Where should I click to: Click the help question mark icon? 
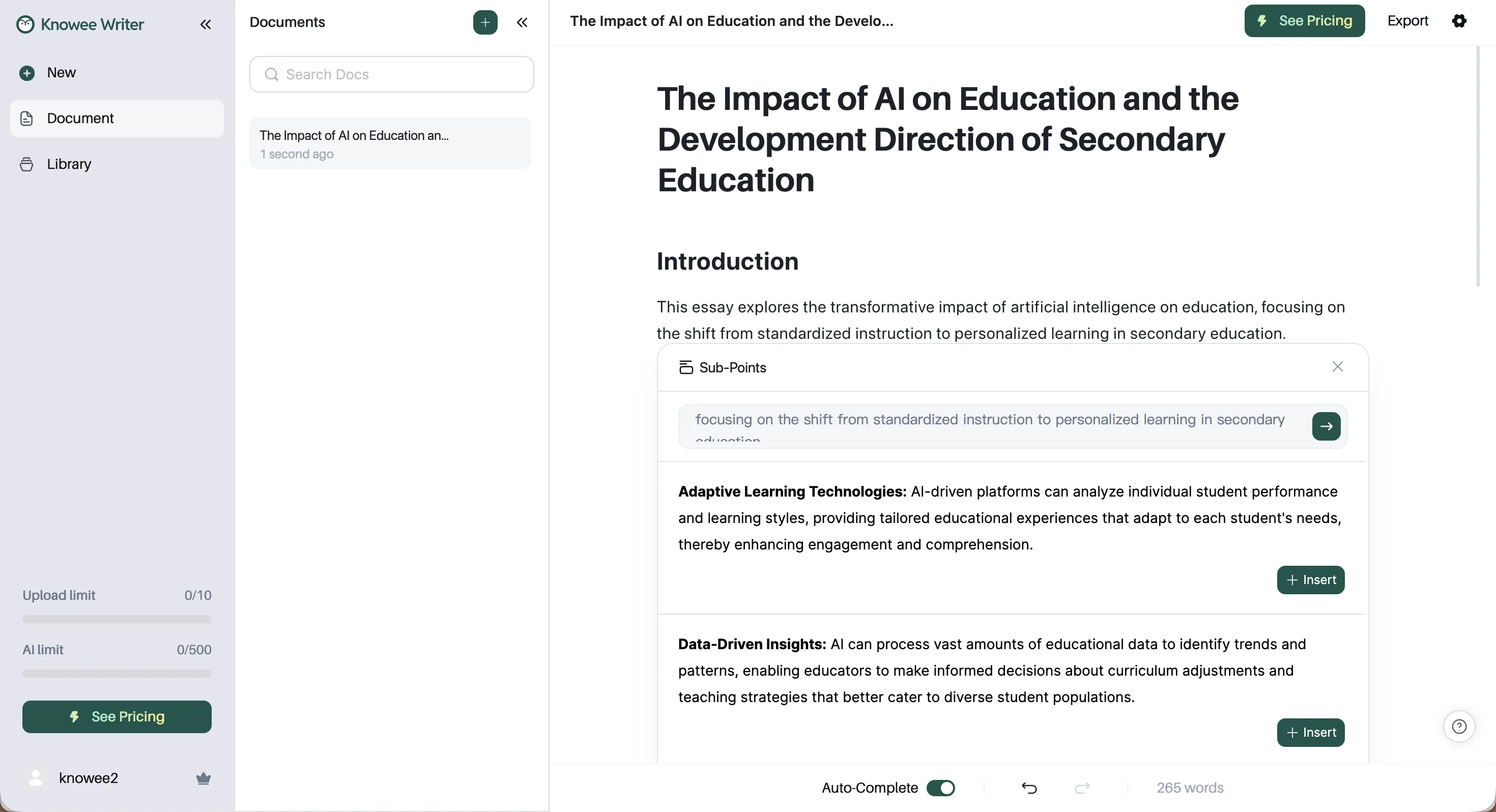[1459, 726]
